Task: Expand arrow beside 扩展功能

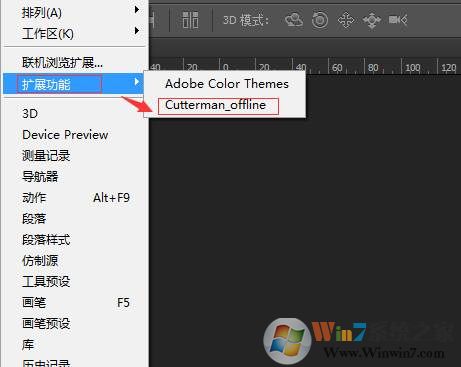Action: [136, 82]
